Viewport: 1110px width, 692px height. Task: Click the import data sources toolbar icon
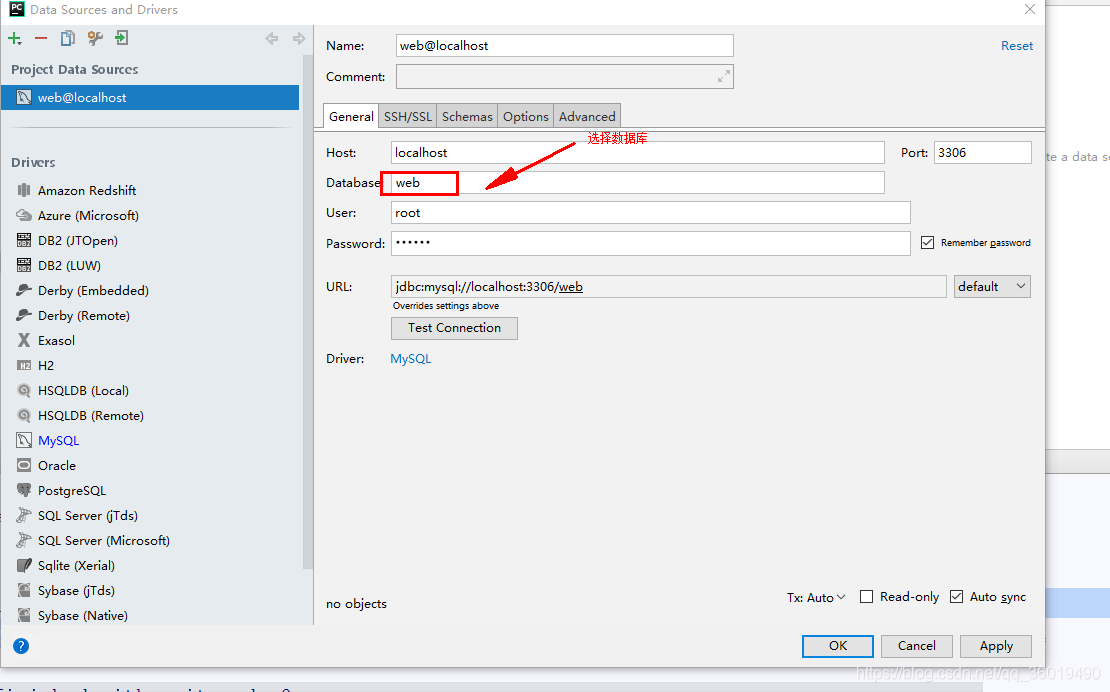point(122,38)
